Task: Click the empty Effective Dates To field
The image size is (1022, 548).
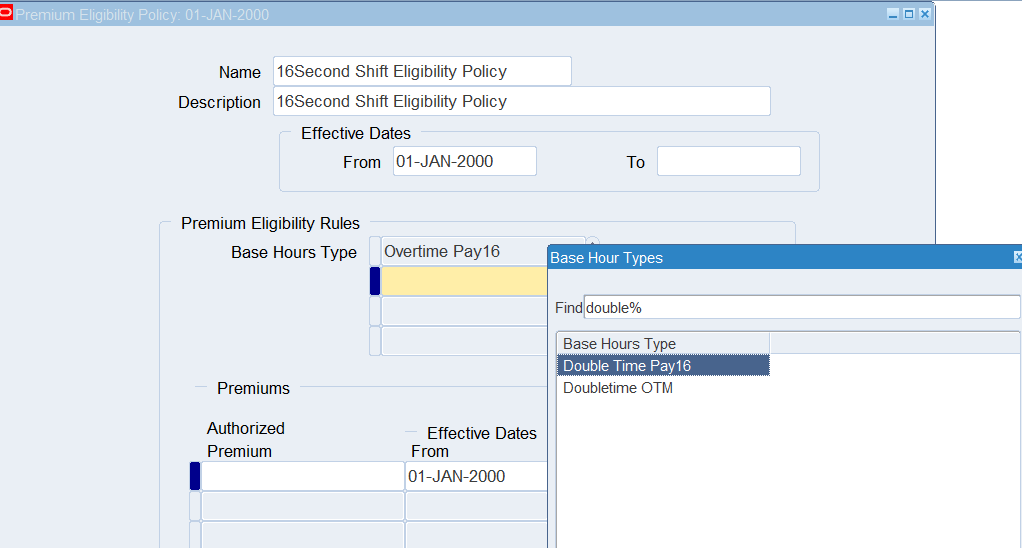Action: (728, 161)
